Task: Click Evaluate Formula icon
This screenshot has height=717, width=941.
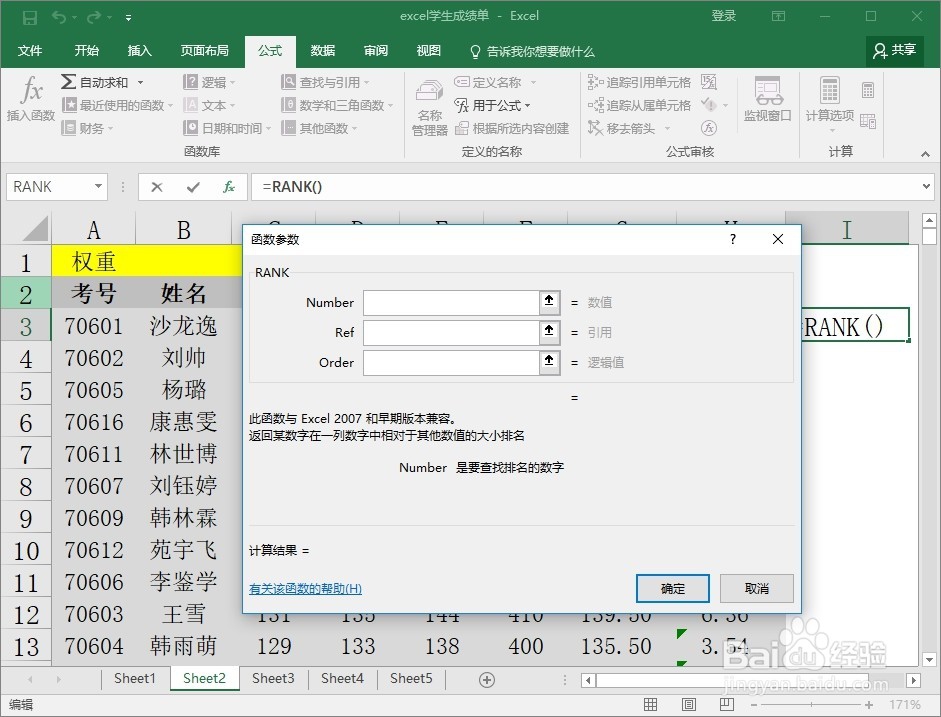Action: tap(709, 128)
